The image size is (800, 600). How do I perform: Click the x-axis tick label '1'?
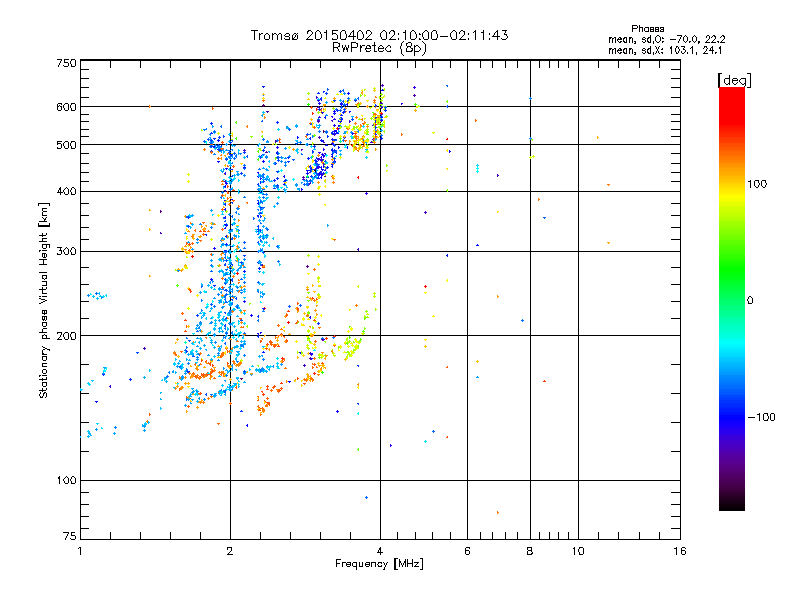(80, 551)
